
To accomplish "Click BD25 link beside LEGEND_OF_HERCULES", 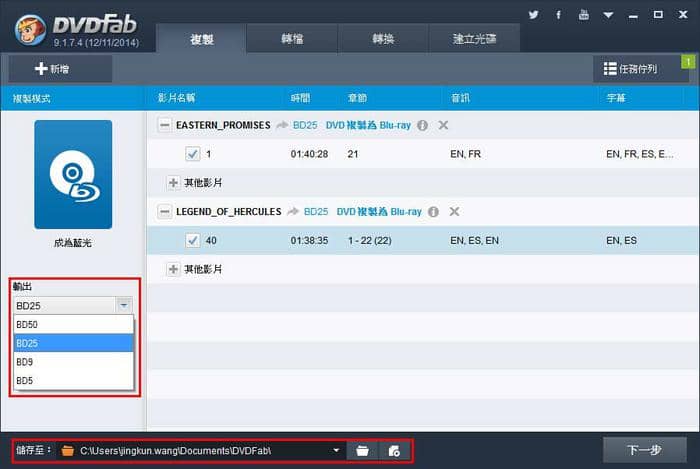I will [316, 212].
